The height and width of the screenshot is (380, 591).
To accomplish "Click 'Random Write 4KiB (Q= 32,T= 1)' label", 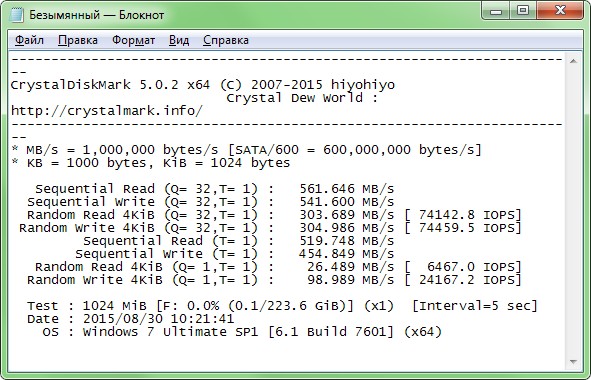I will 139,228.
